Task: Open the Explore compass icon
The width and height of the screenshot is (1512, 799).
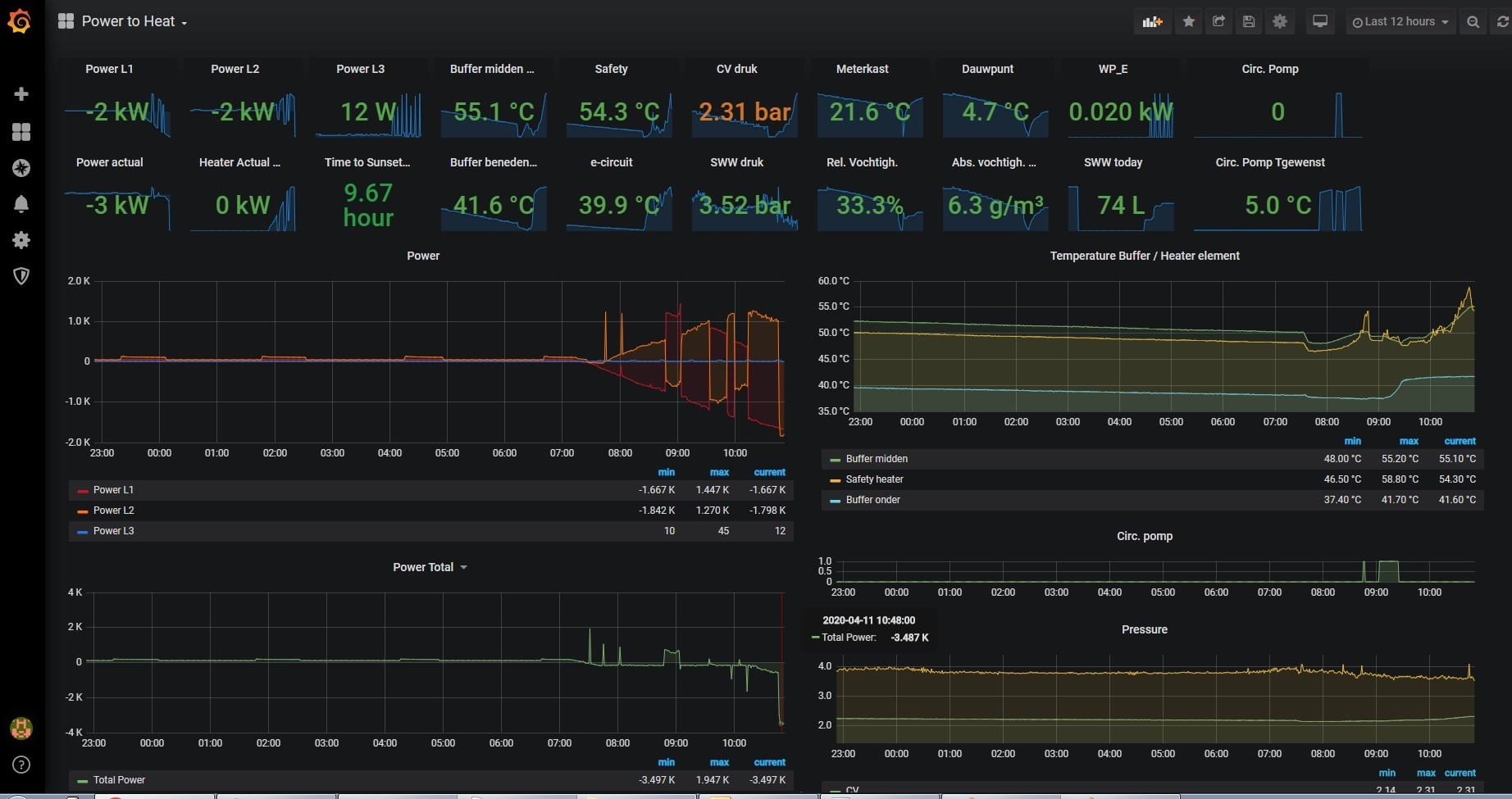Action: click(x=21, y=168)
